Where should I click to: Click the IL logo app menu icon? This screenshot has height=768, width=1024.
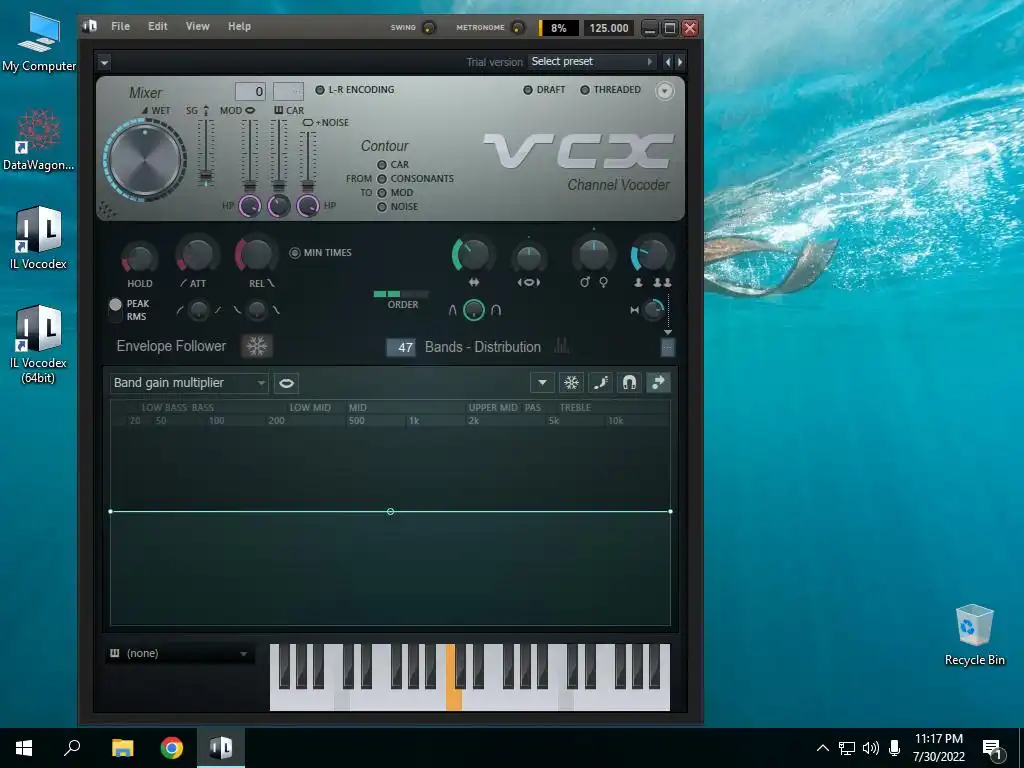click(x=90, y=26)
